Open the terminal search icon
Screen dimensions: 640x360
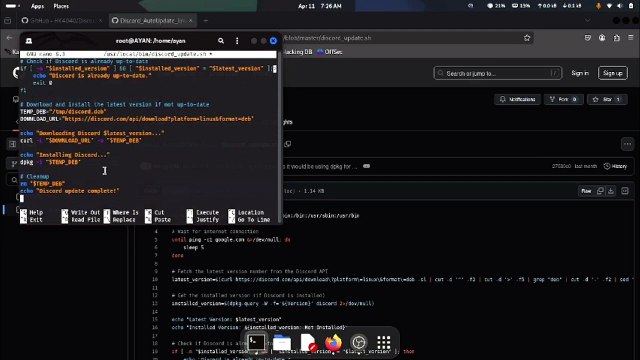(x=221, y=41)
